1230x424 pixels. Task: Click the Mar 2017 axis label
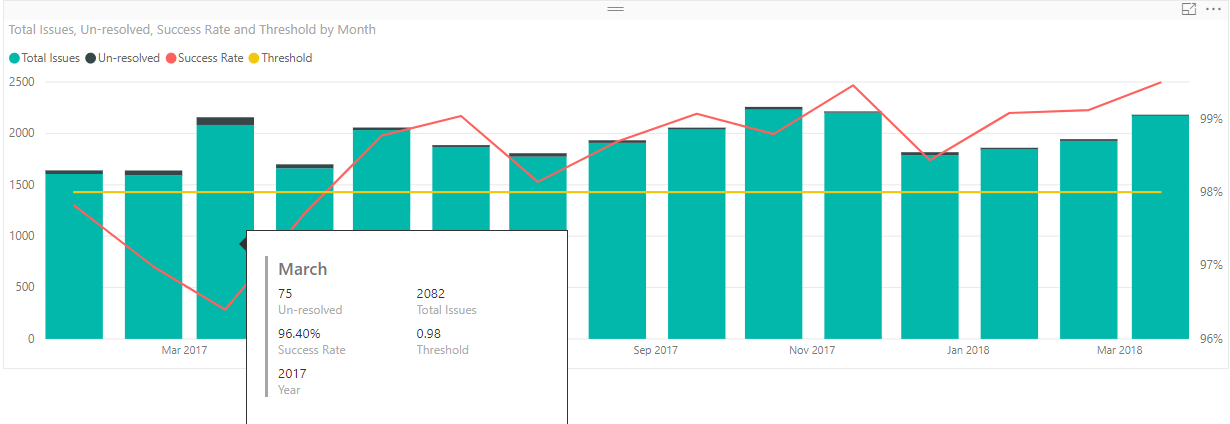184,350
